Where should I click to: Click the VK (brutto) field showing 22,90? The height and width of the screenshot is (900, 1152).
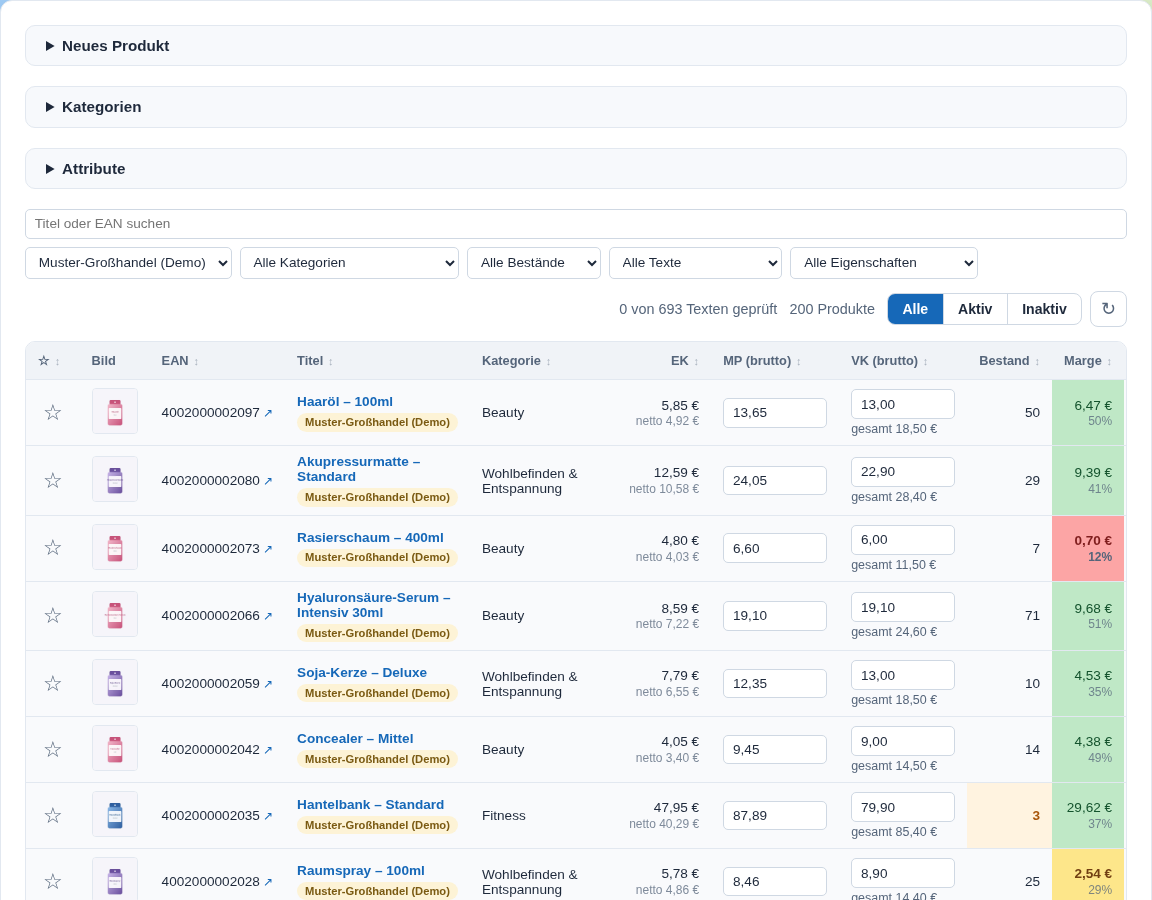(x=902, y=472)
